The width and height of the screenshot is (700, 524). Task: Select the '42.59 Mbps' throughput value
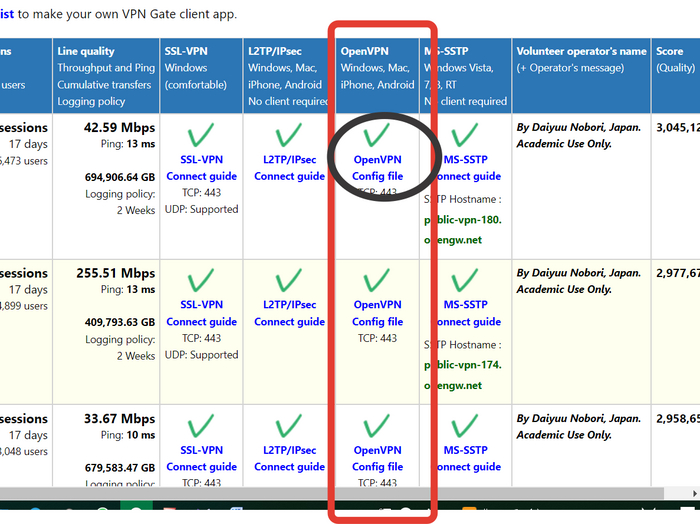coord(120,128)
